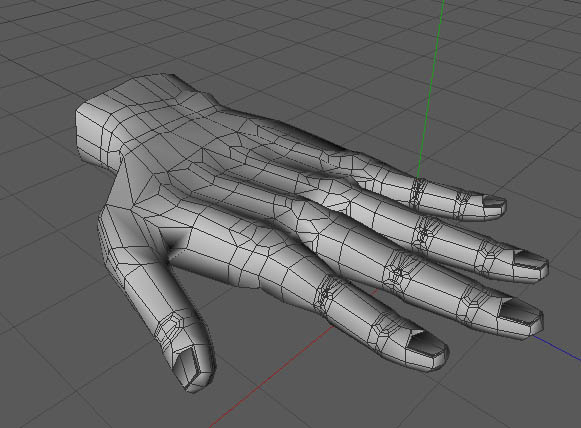
Task: Click the blue Z-axis line near the fingertips
Action: click(x=557, y=347)
